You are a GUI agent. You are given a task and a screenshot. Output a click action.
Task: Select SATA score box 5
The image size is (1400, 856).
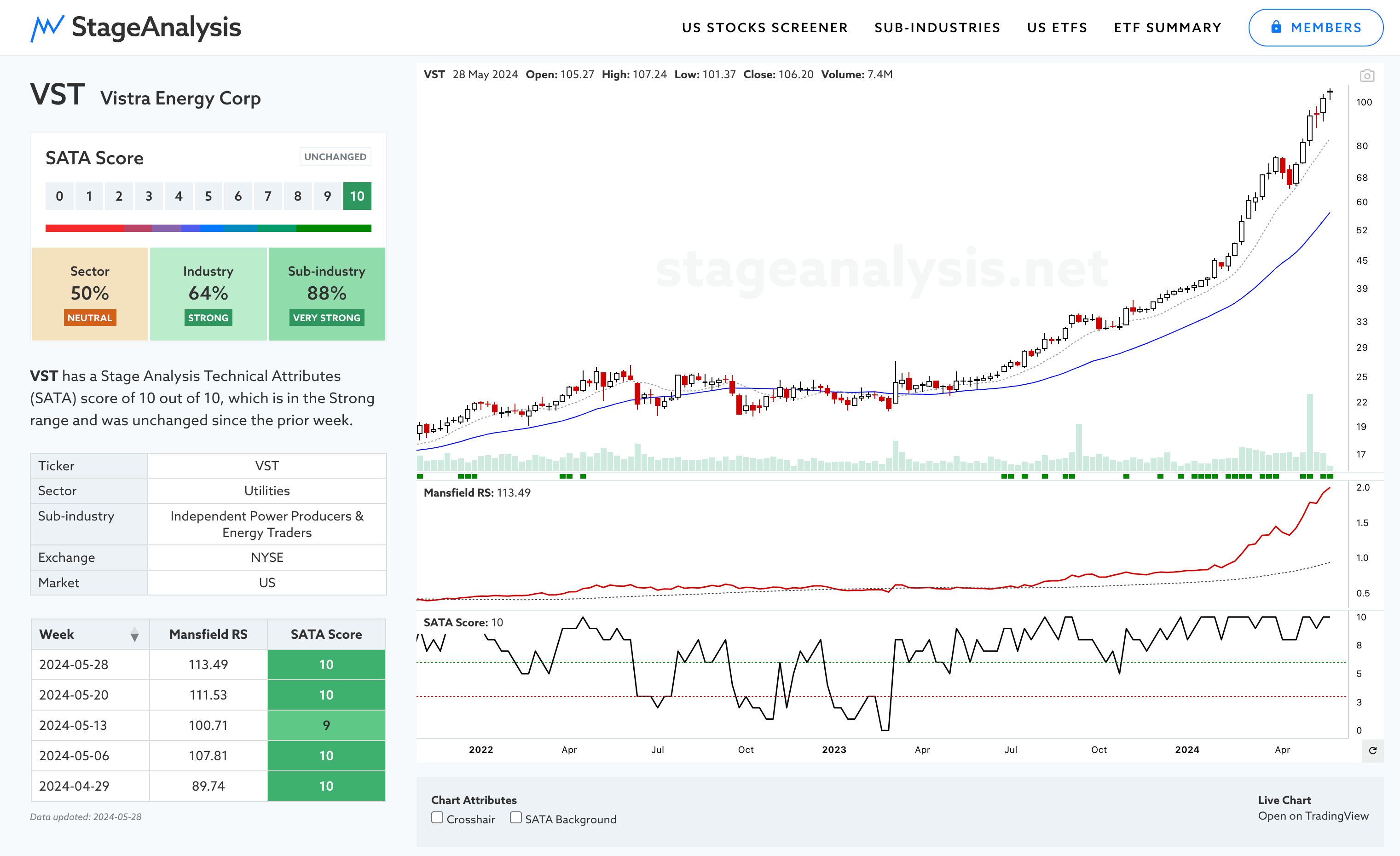208,197
